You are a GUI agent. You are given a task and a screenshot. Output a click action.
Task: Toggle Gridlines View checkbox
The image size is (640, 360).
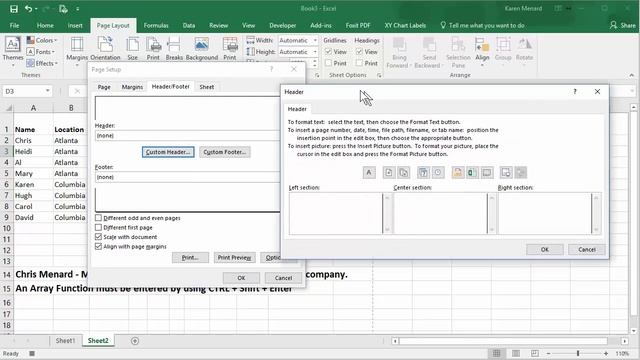pos(328,52)
